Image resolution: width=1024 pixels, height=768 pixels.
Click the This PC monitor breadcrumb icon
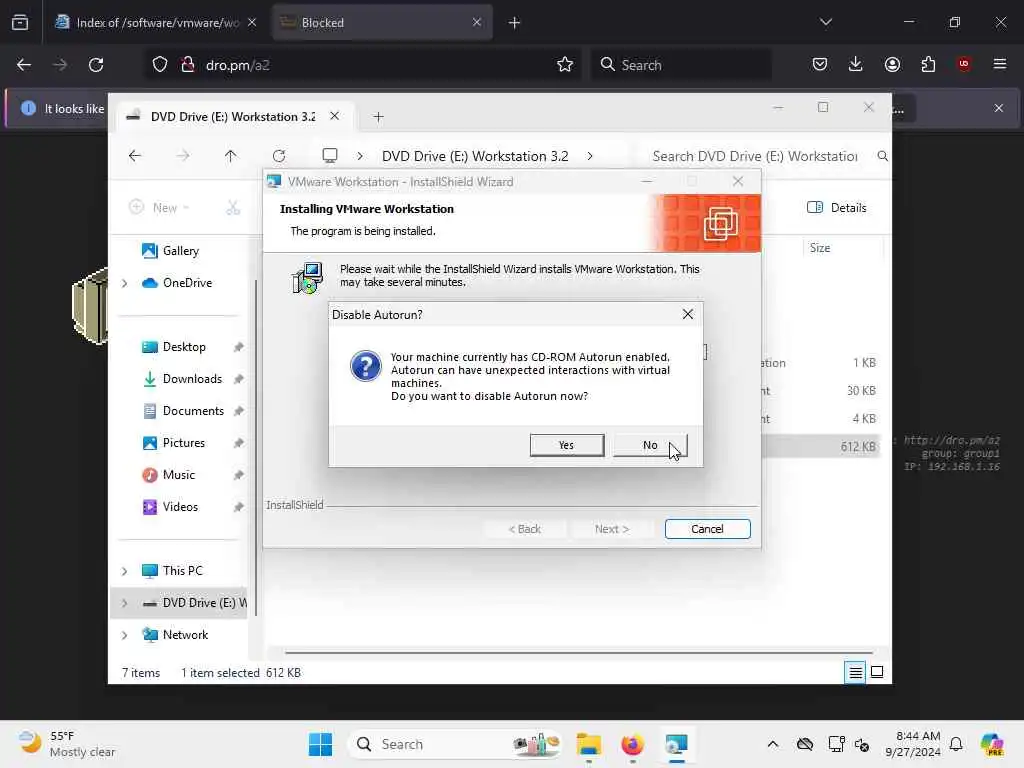click(330, 156)
